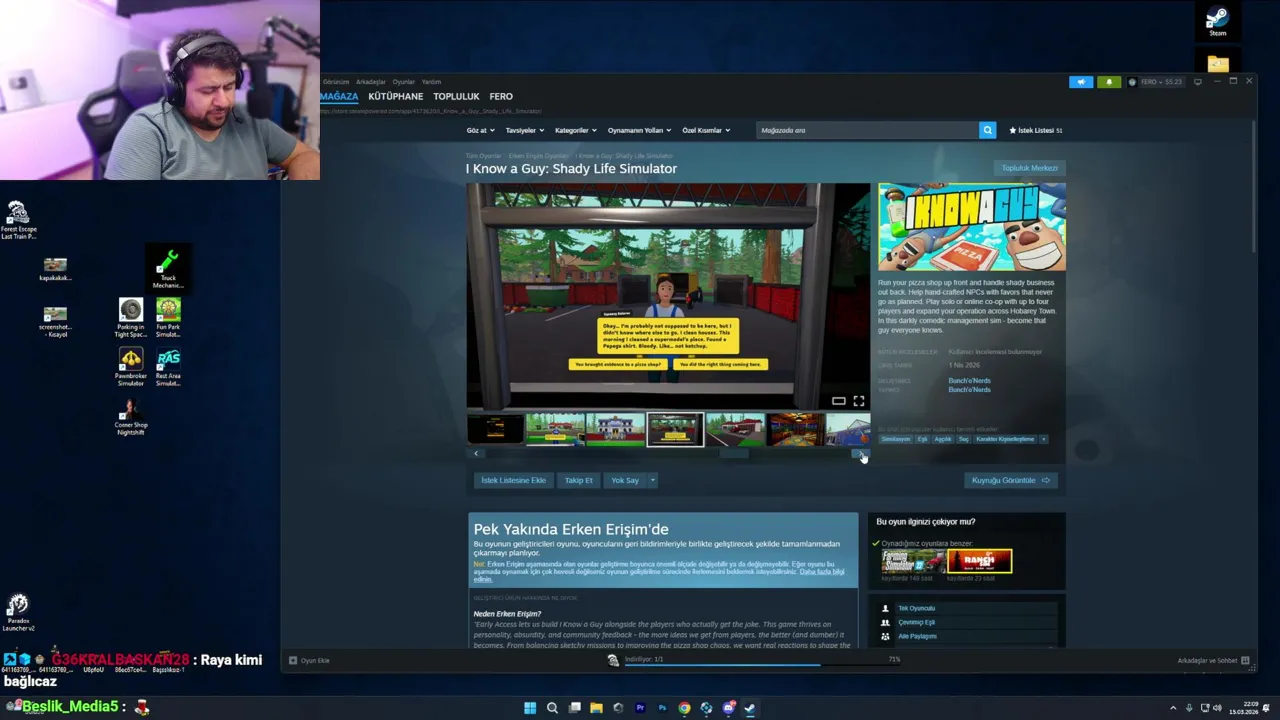Open the Pawnbroker Simulator desktop icon
1280x720 pixels.
(131, 367)
